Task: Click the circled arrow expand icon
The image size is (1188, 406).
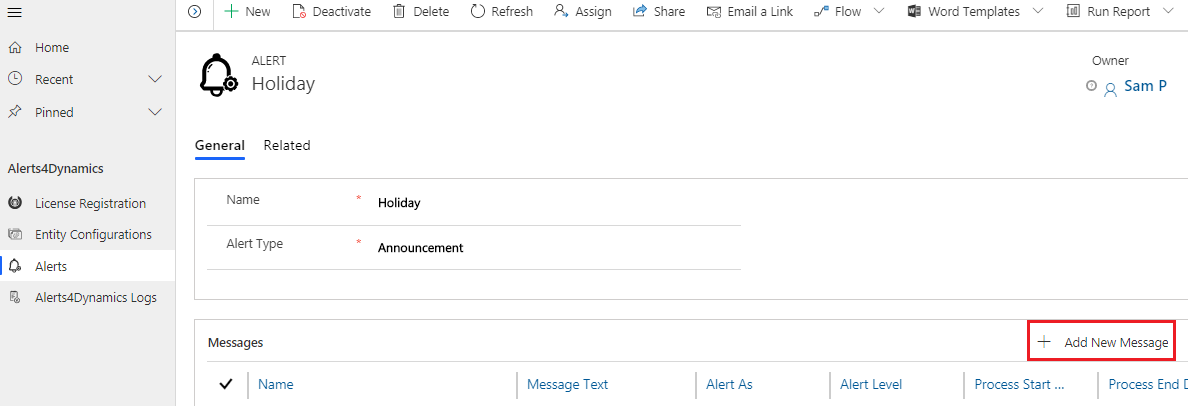Action: (x=195, y=11)
